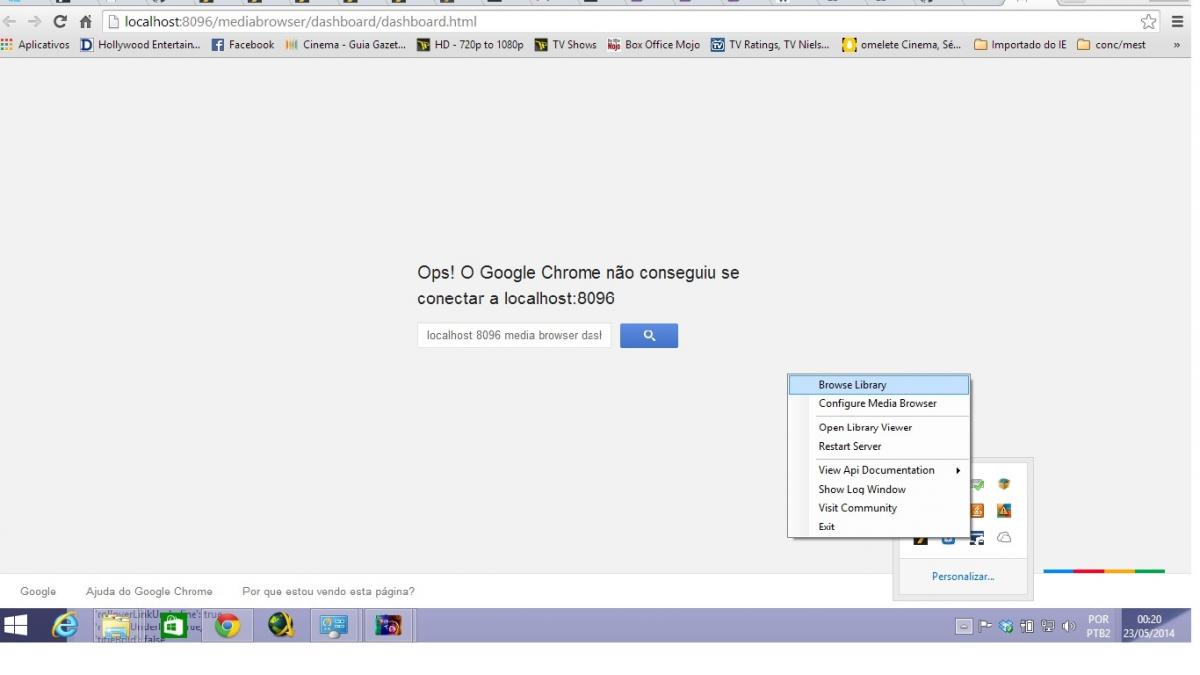Expand the bookmarks bar overflow chevron

1176,45
